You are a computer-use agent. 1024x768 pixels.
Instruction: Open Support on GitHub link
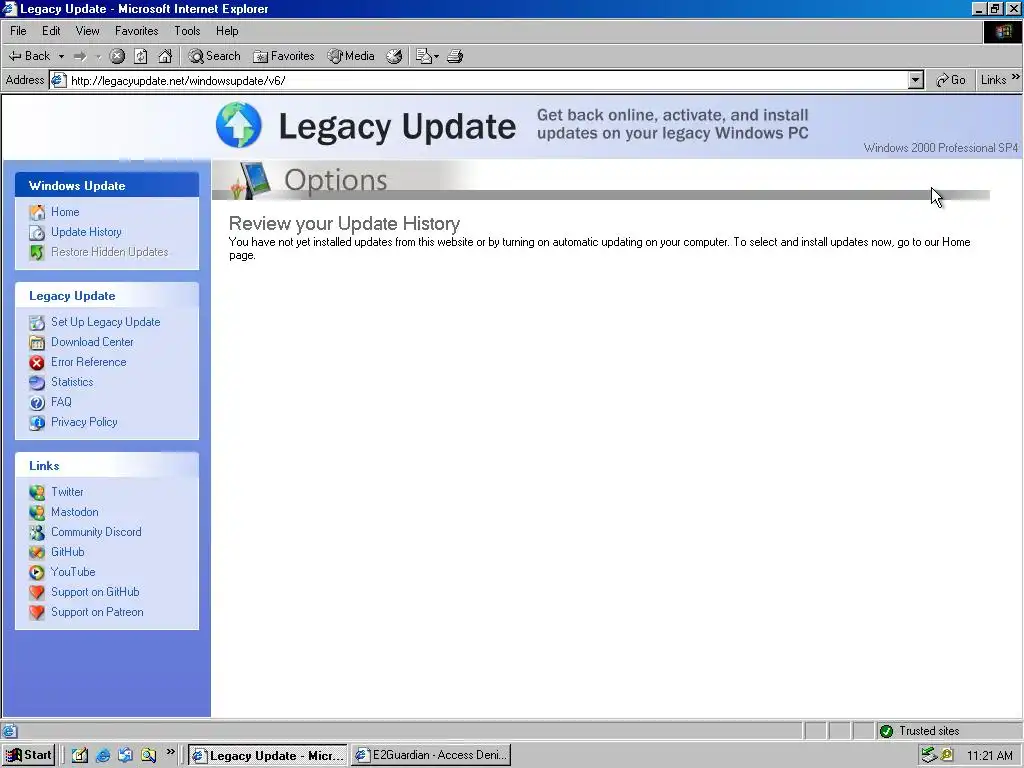(95, 592)
